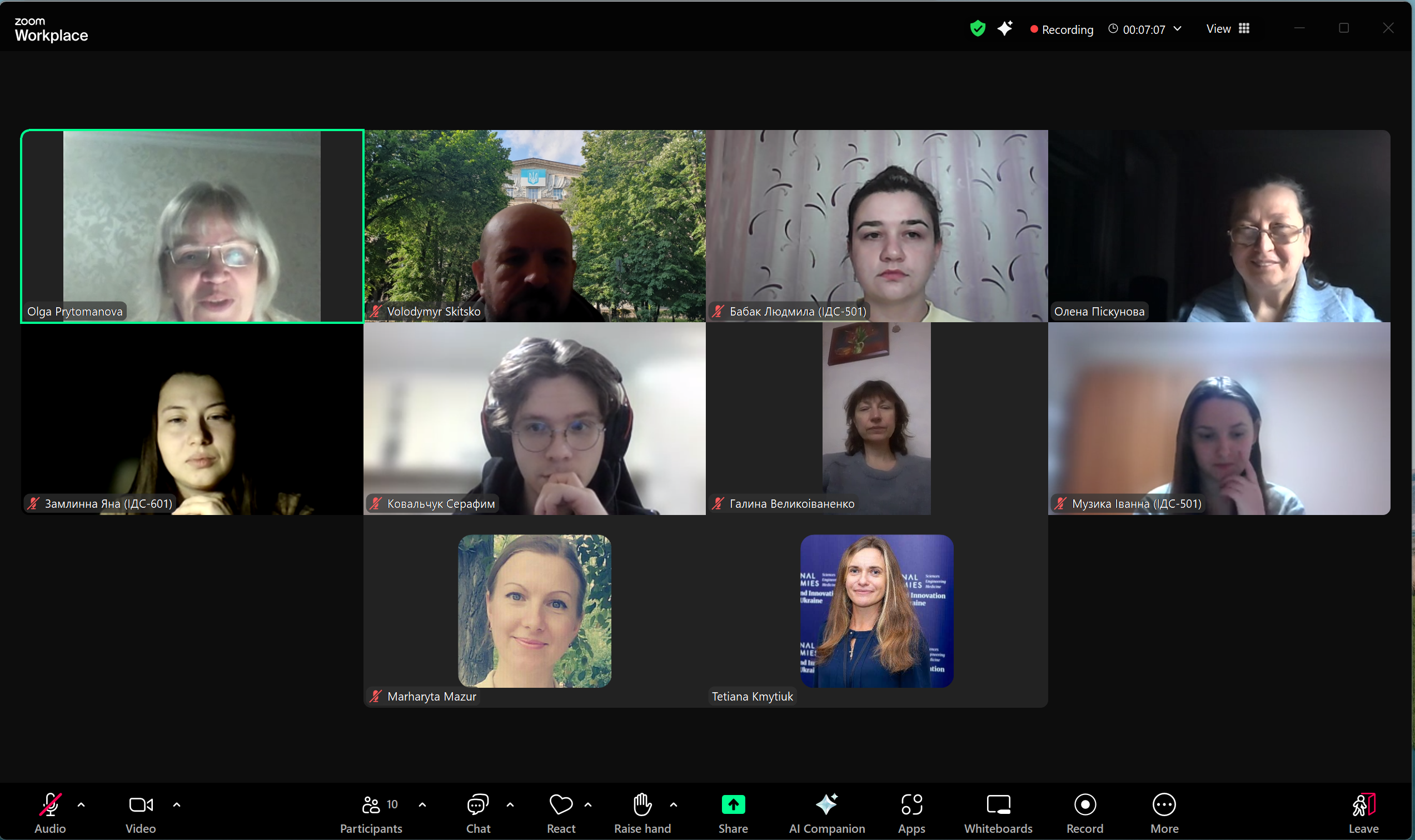Screen dimensions: 1415x840
Task: Open AI Companion
Action: 826,812
